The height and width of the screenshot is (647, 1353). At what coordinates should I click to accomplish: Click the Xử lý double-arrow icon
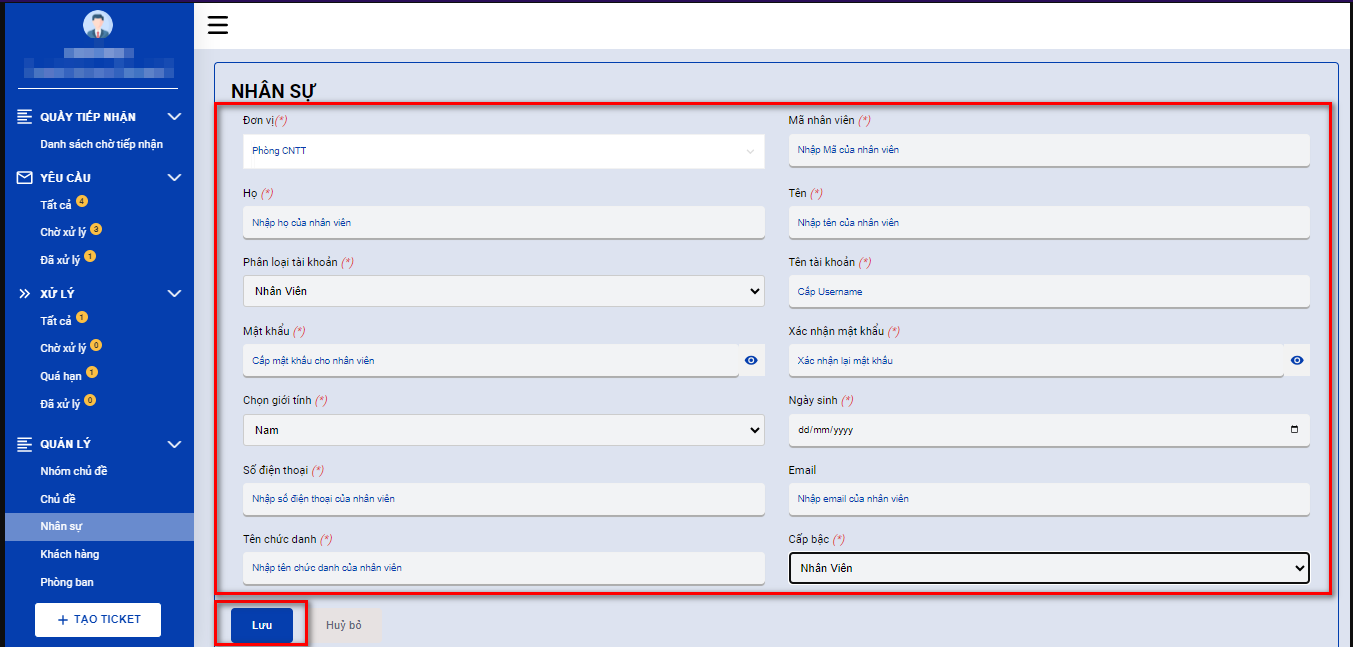click(25, 294)
